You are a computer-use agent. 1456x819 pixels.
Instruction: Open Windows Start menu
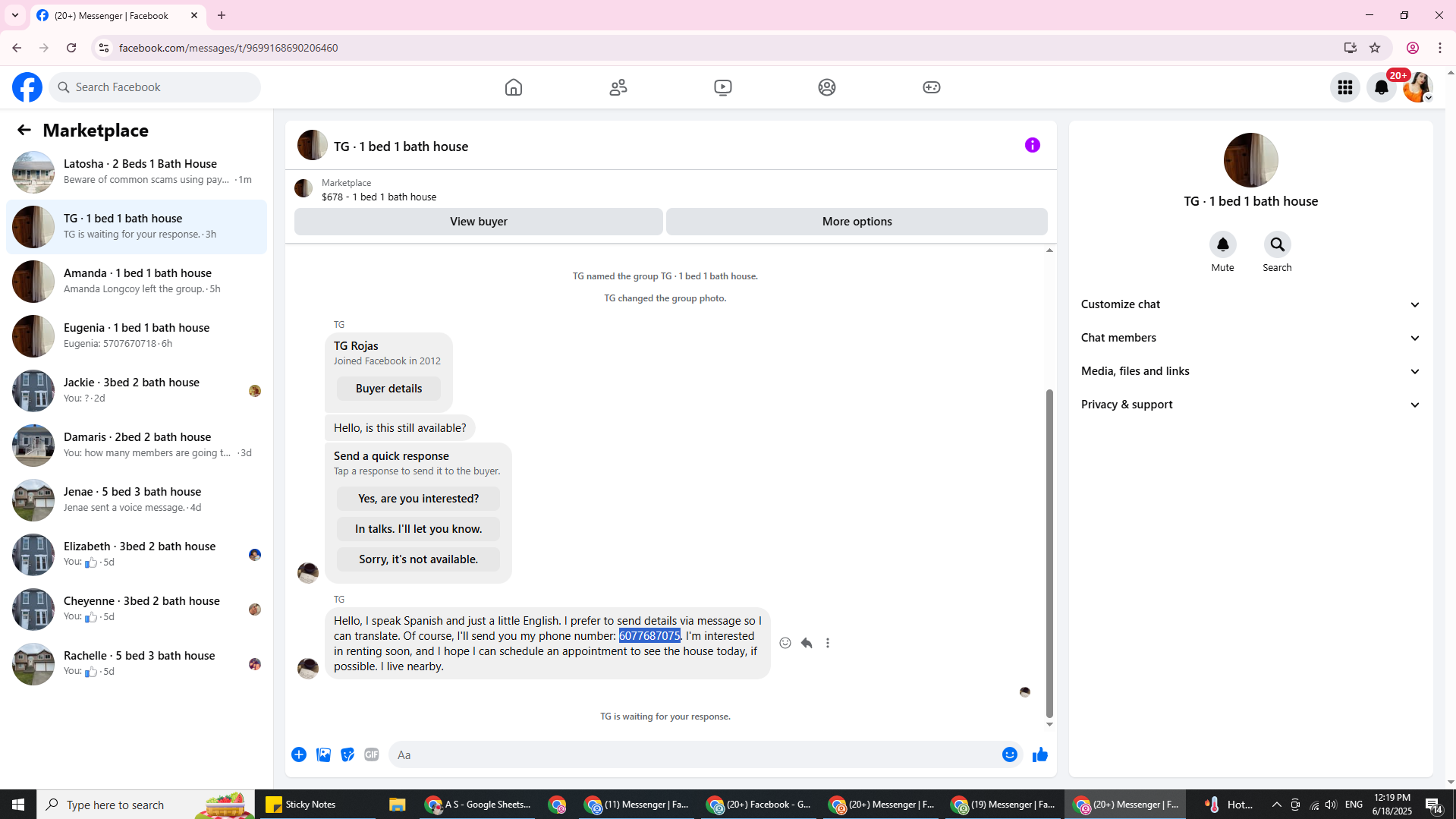point(18,805)
